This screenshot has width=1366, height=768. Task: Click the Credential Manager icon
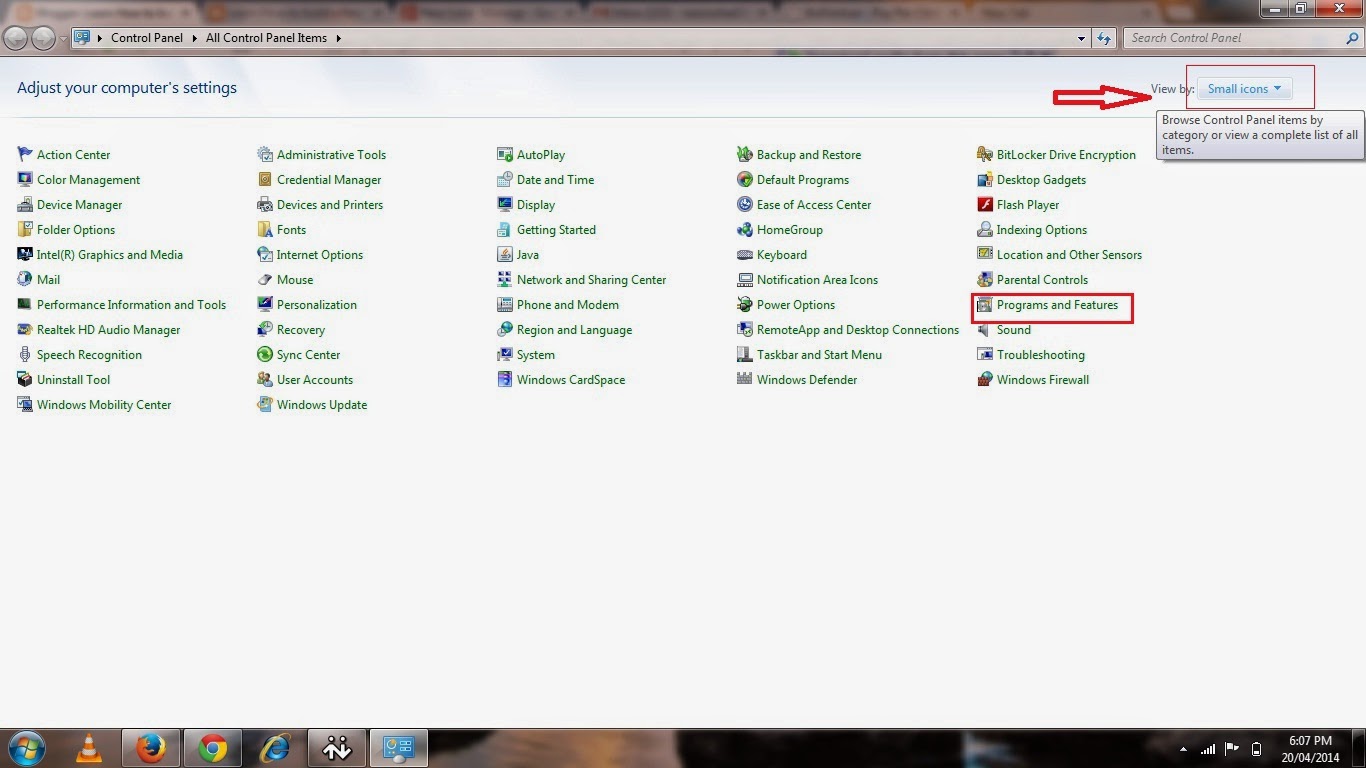click(x=265, y=179)
